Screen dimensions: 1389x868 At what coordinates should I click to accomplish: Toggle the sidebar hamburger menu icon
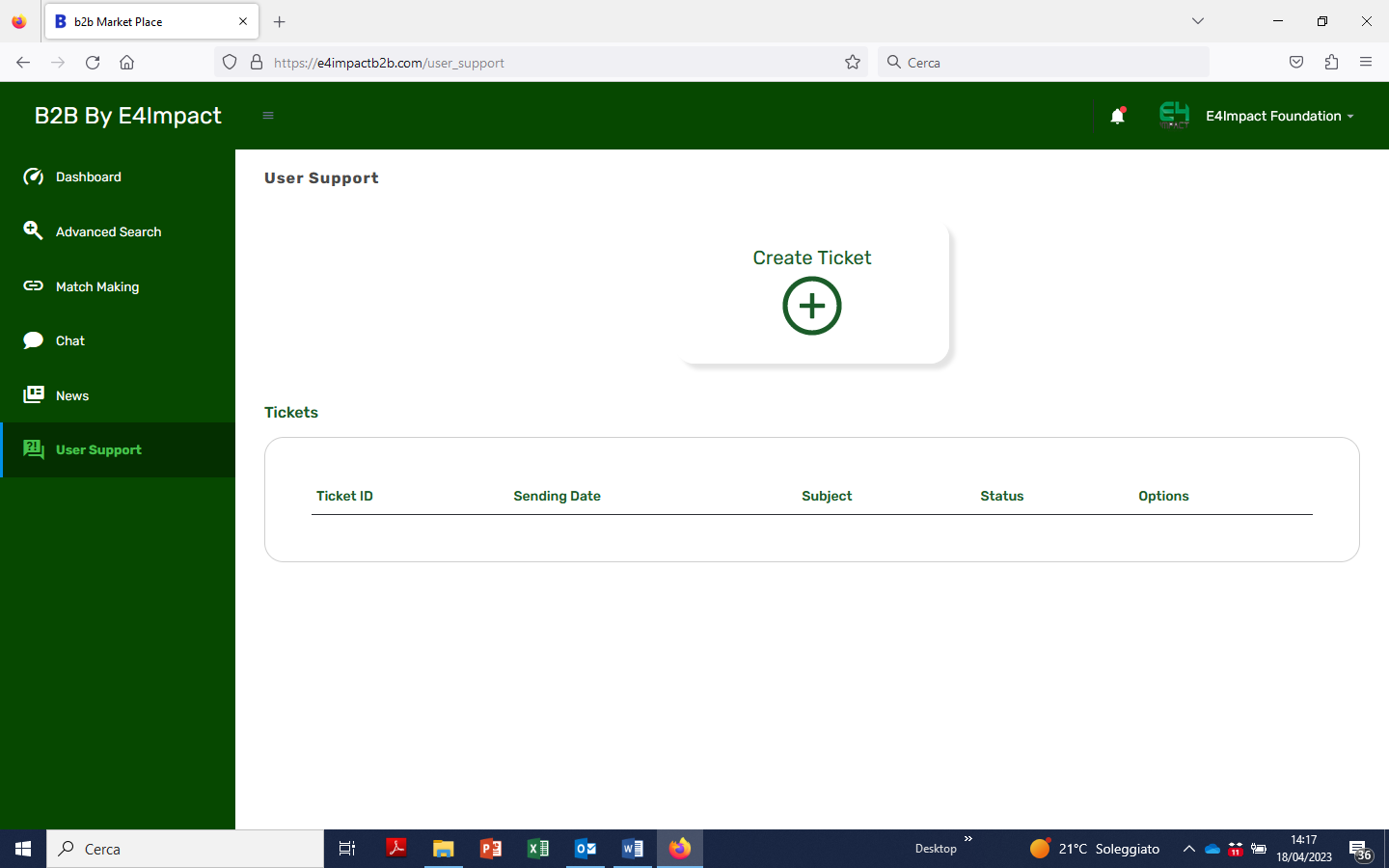pyautogui.click(x=268, y=116)
